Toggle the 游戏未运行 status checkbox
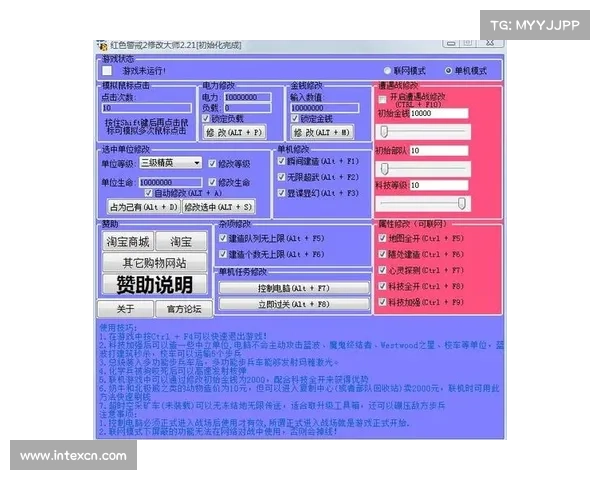Image resolution: width=600 pixels, height=480 pixels. 107,71
